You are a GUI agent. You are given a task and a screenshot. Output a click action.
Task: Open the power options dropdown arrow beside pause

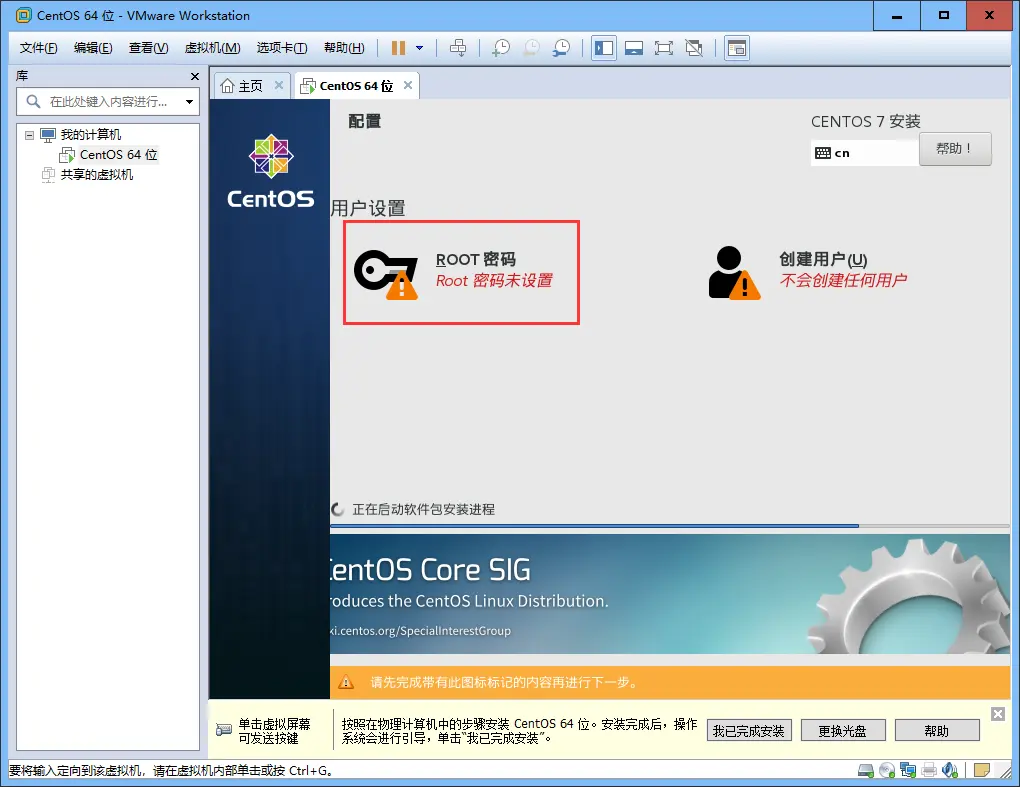pyautogui.click(x=420, y=48)
